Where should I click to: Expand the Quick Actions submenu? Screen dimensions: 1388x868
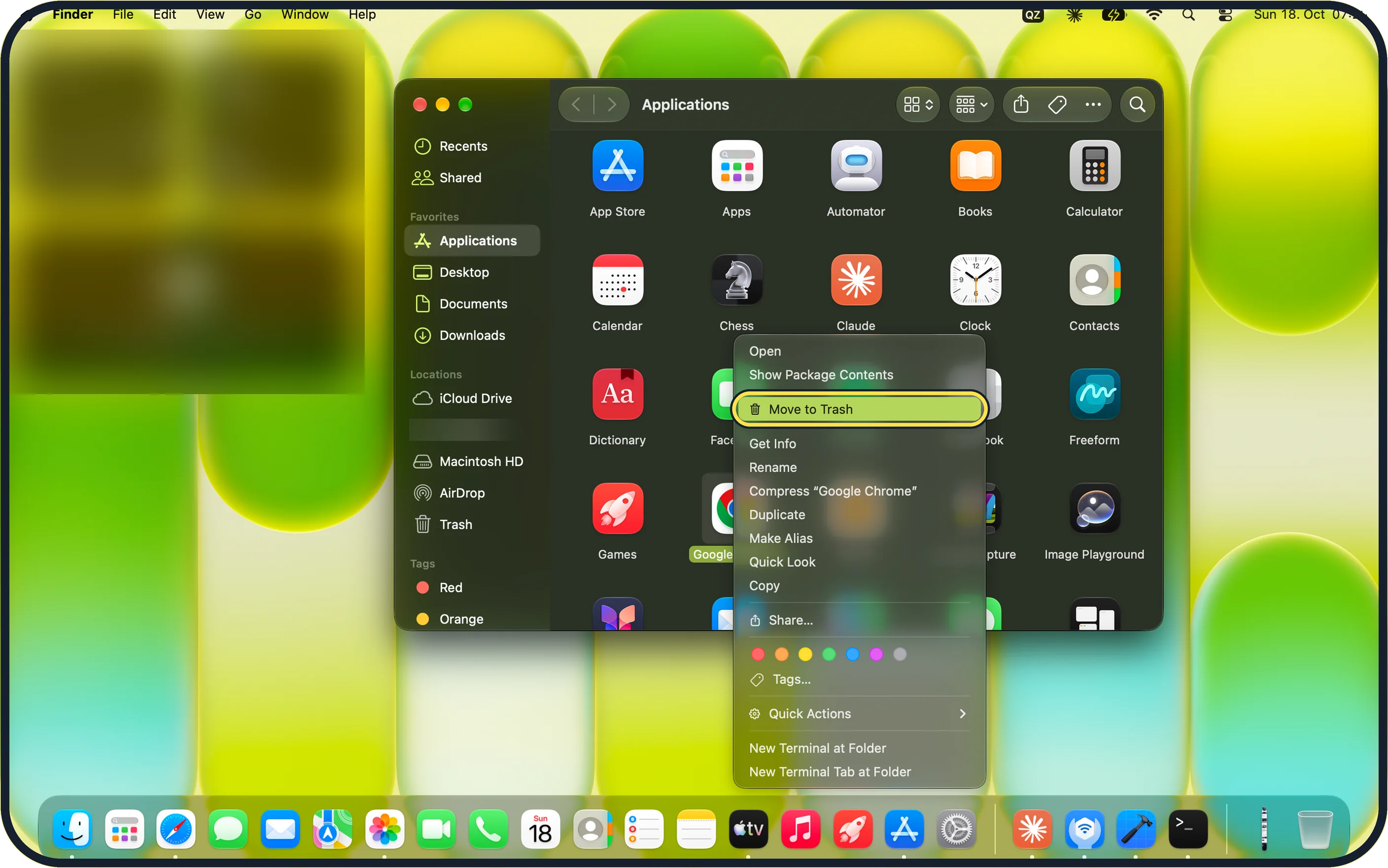859,714
